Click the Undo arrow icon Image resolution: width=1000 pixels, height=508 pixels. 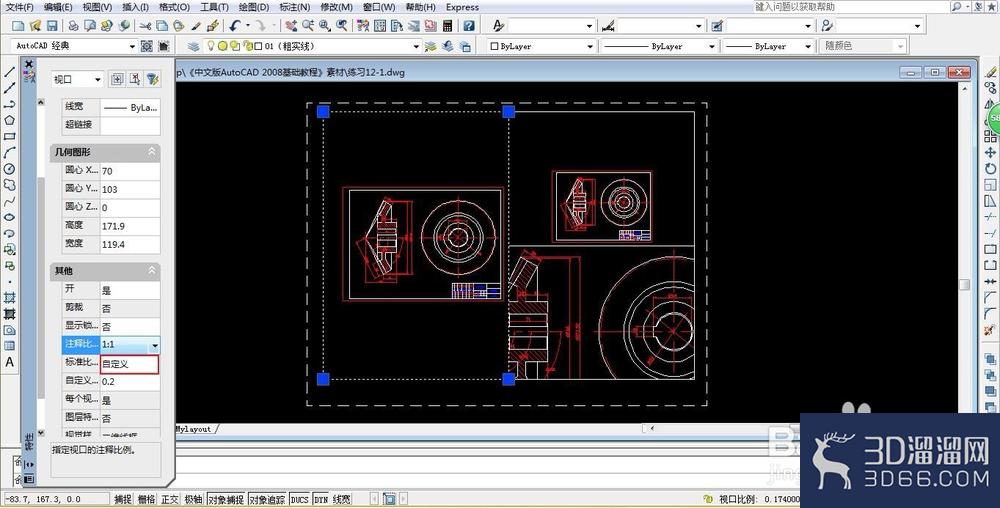235,25
